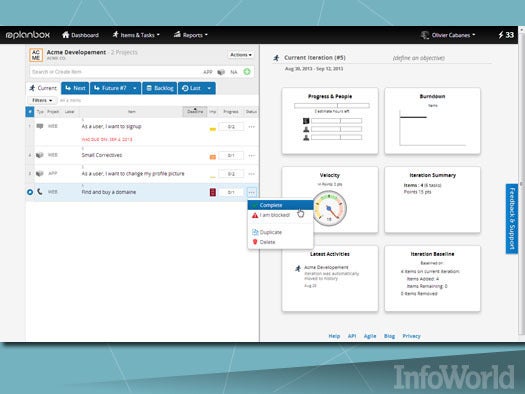Click the ACME project logo icon

coord(36,55)
